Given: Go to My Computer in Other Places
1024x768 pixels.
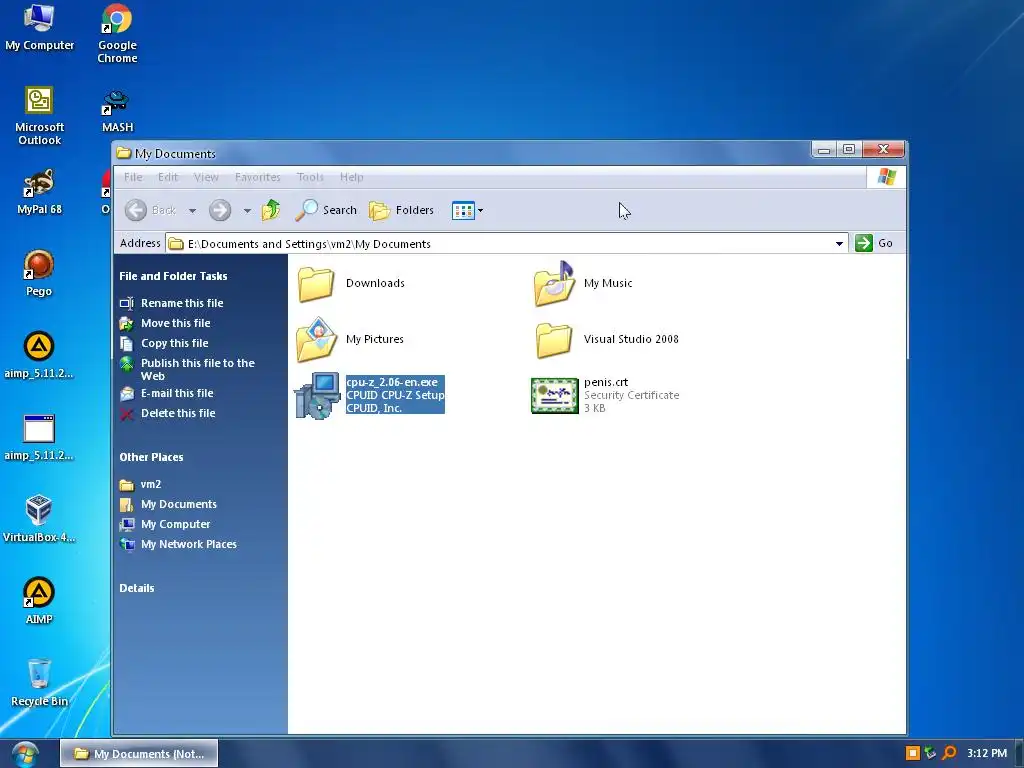Looking at the screenshot, I should pyautogui.click(x=165, y=524).
